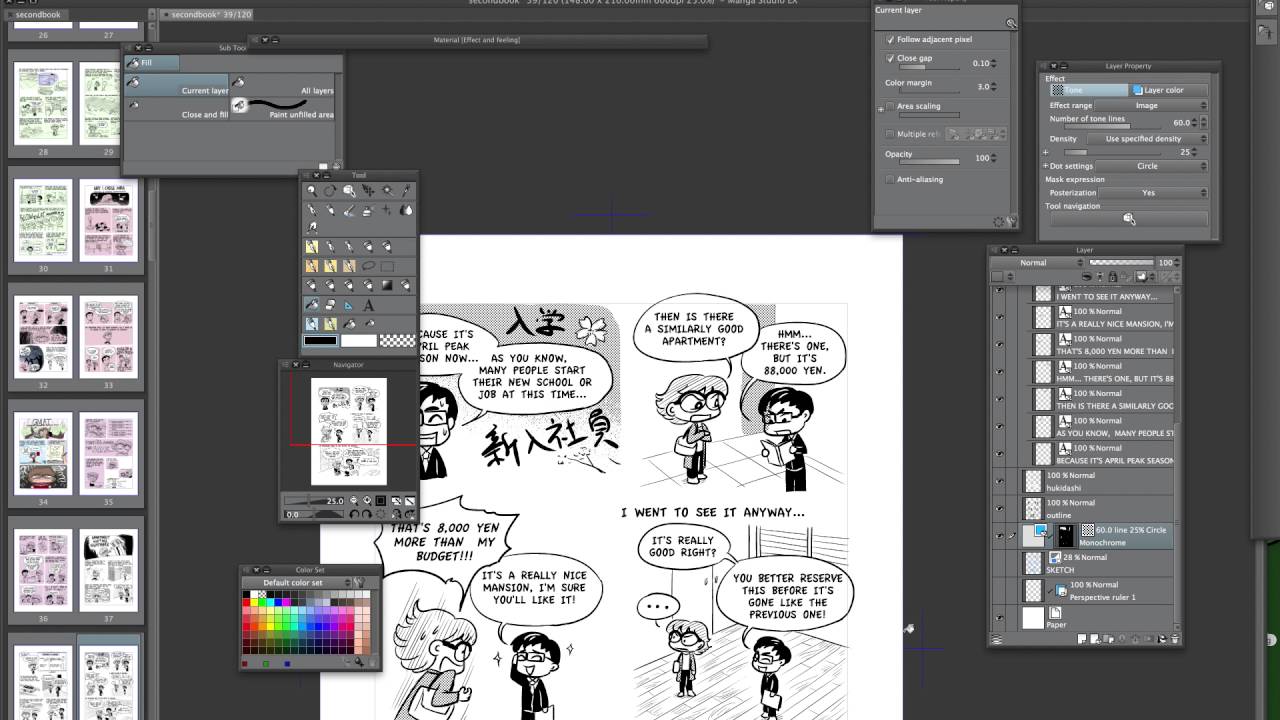Hide the outline layer
The image size is (1280, 720).
point(999,509)
